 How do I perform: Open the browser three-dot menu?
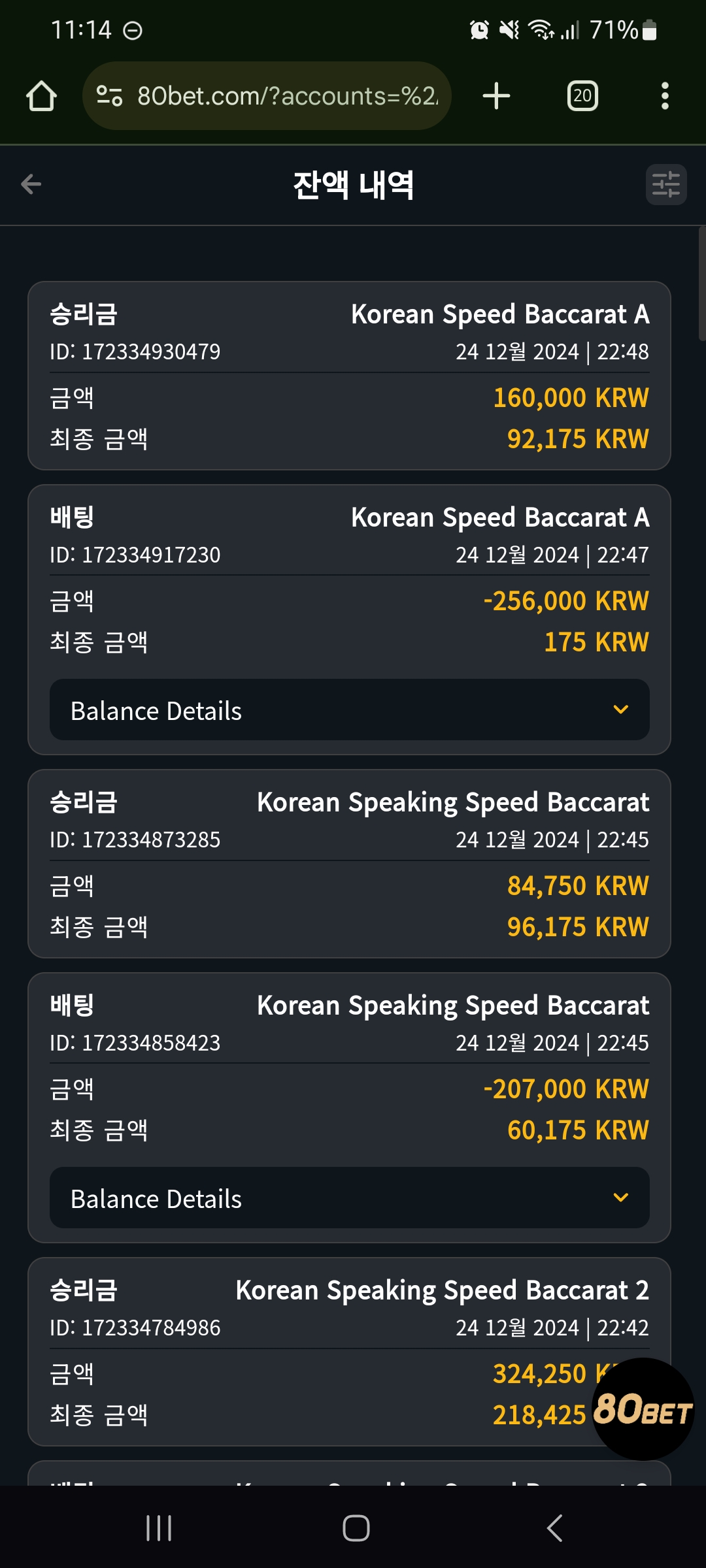point(665,96)
